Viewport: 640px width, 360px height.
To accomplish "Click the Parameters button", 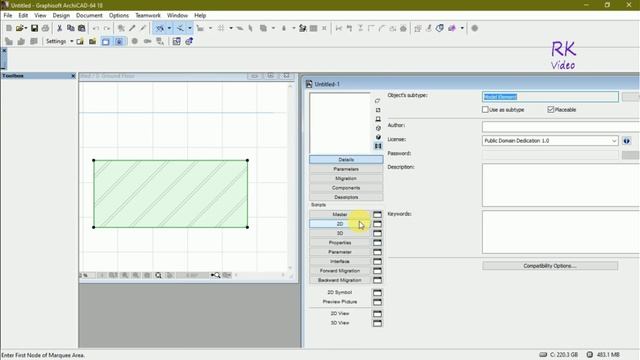I will click(x=346, y=169).
